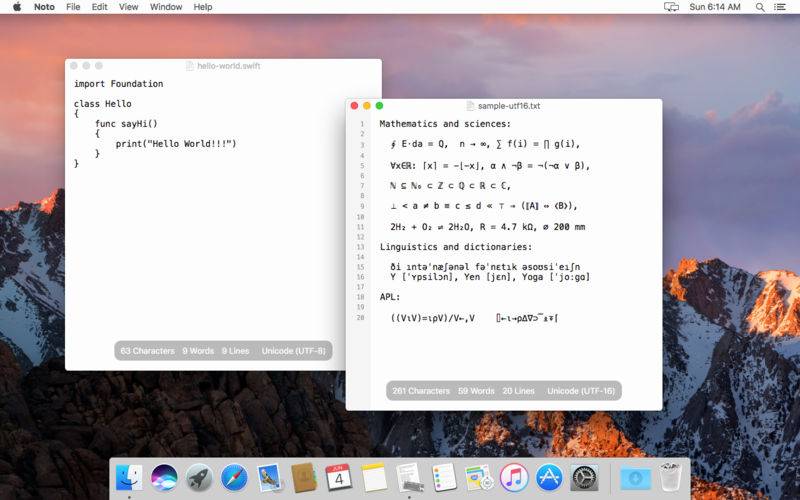Open the View menu
800x500 pixels.
pyautogui.click(x=128, y=7)
